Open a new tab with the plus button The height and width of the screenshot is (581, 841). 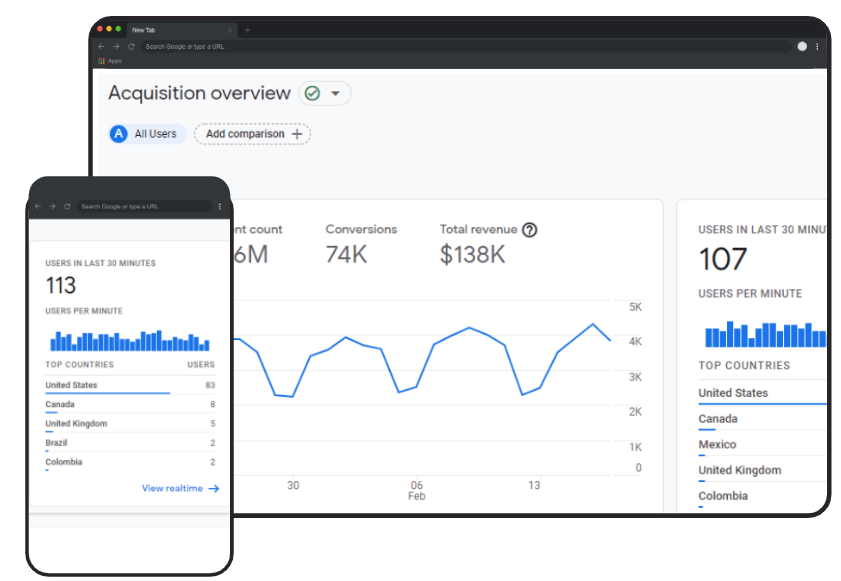(248, 30)
